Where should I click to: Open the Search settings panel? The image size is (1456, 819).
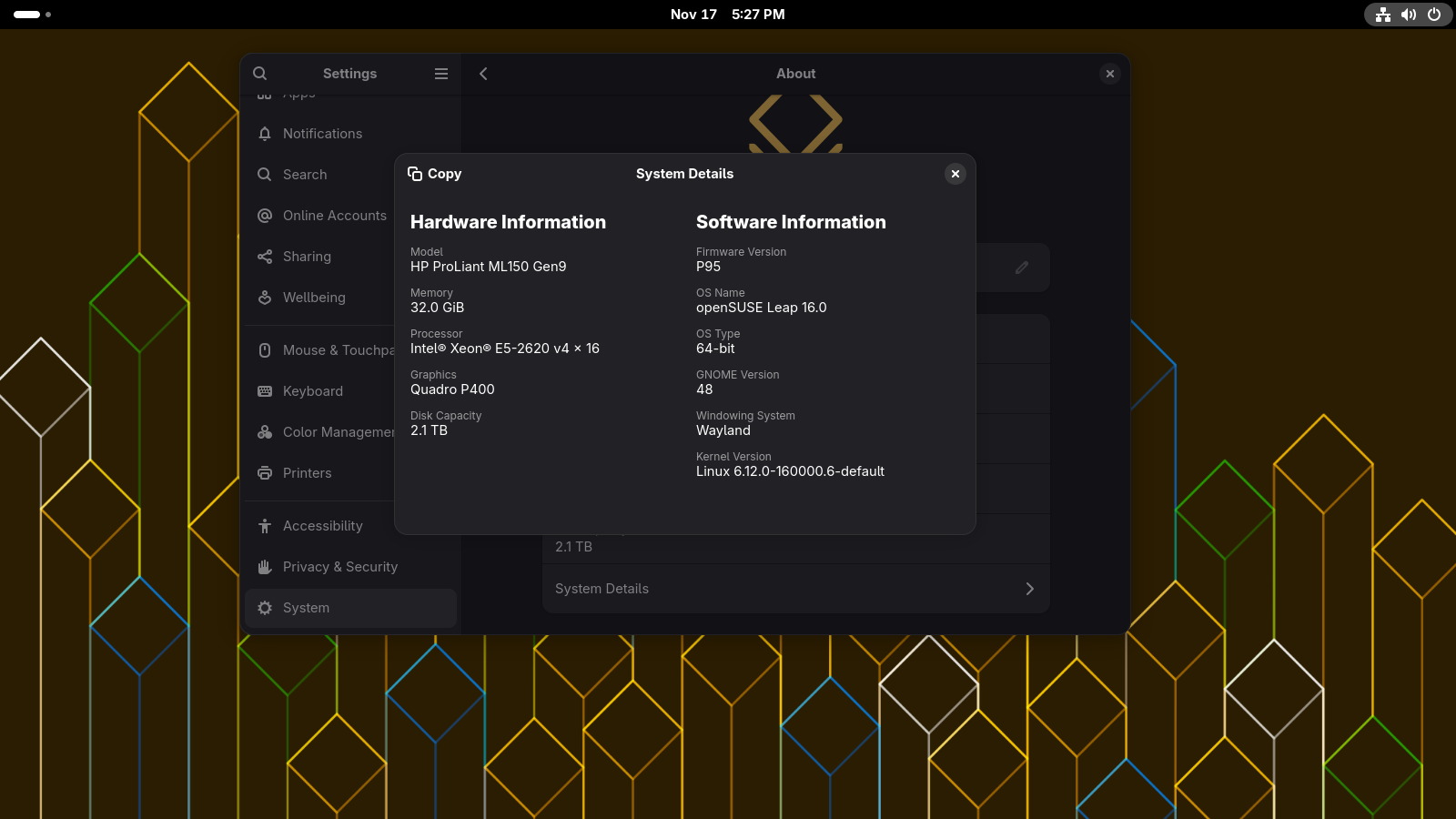click(305, 175)
